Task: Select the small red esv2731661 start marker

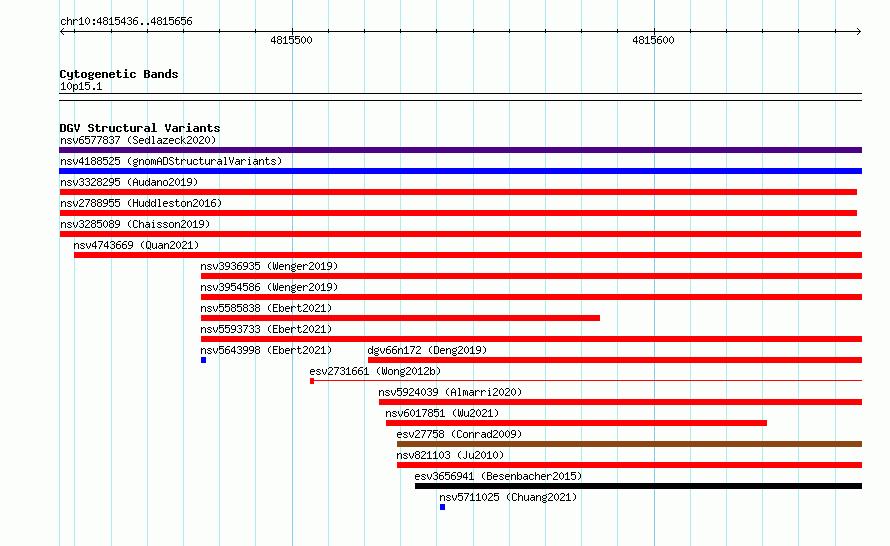Action: click(312, 381)
